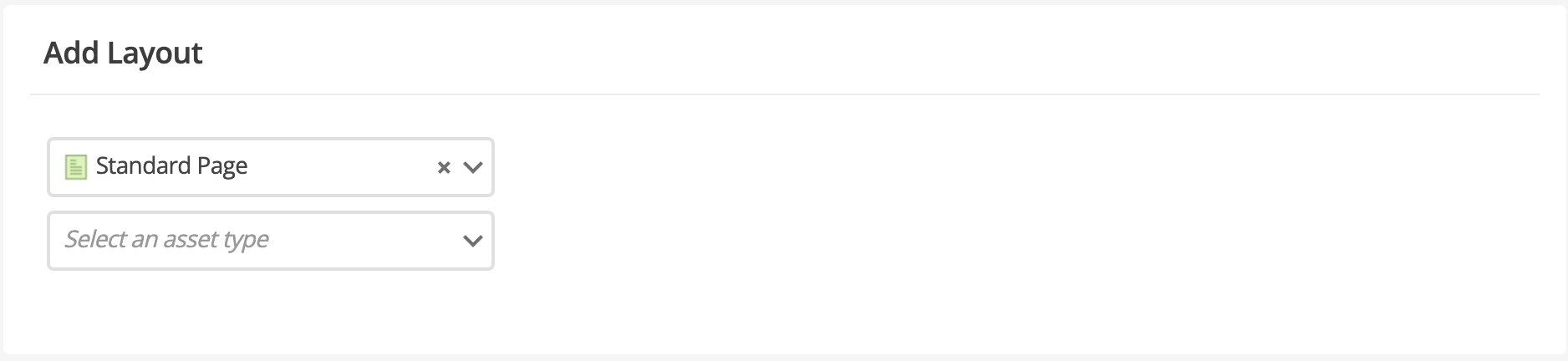Open the 'Select an asset type' dropdown arrow

tap(473, 242)
